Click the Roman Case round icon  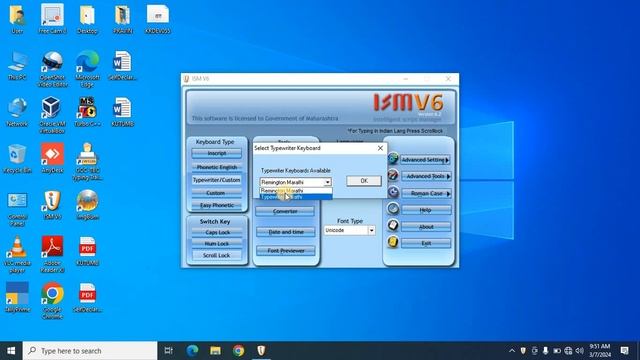click(393, 192)
